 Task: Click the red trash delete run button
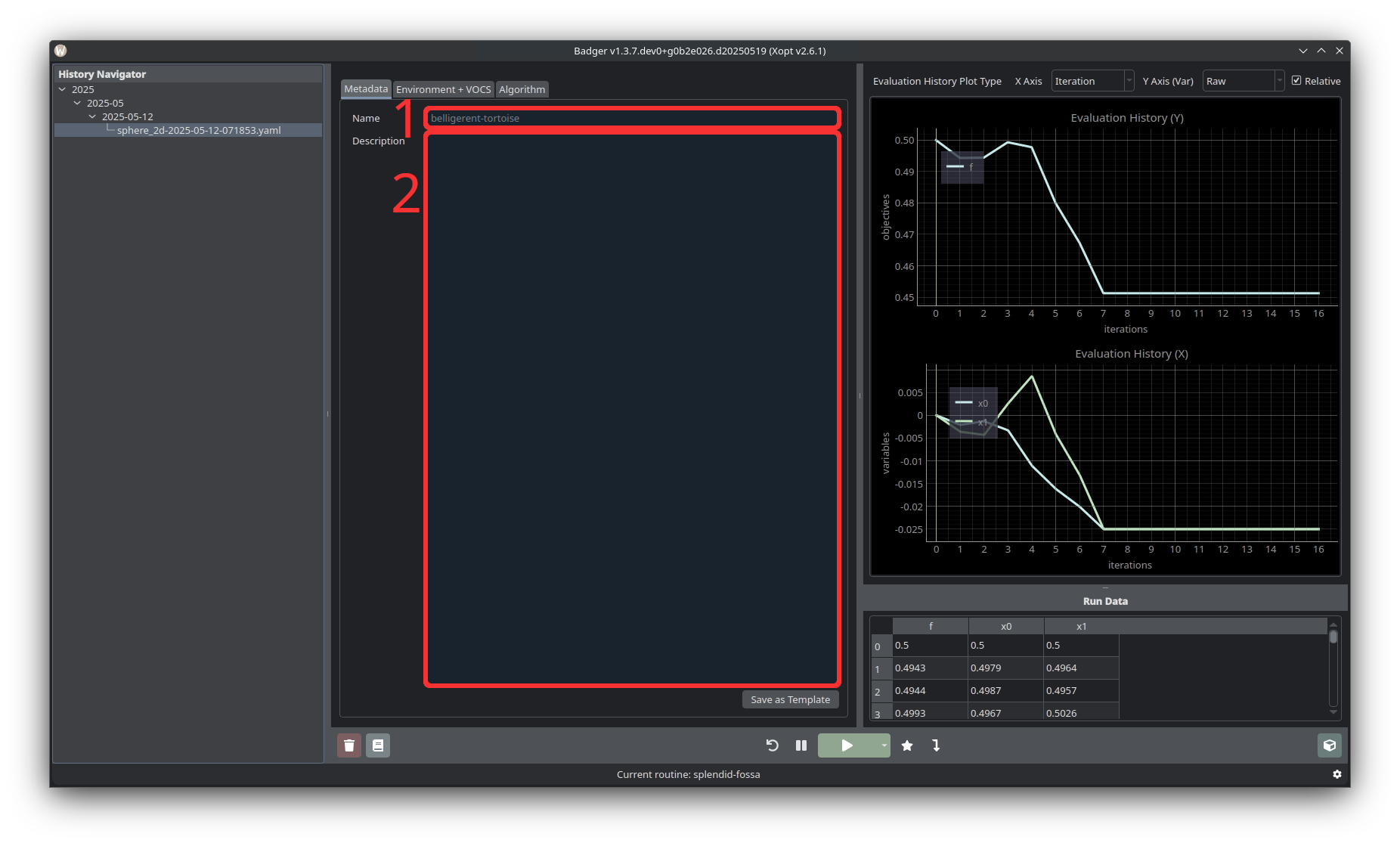click(348, 745)
